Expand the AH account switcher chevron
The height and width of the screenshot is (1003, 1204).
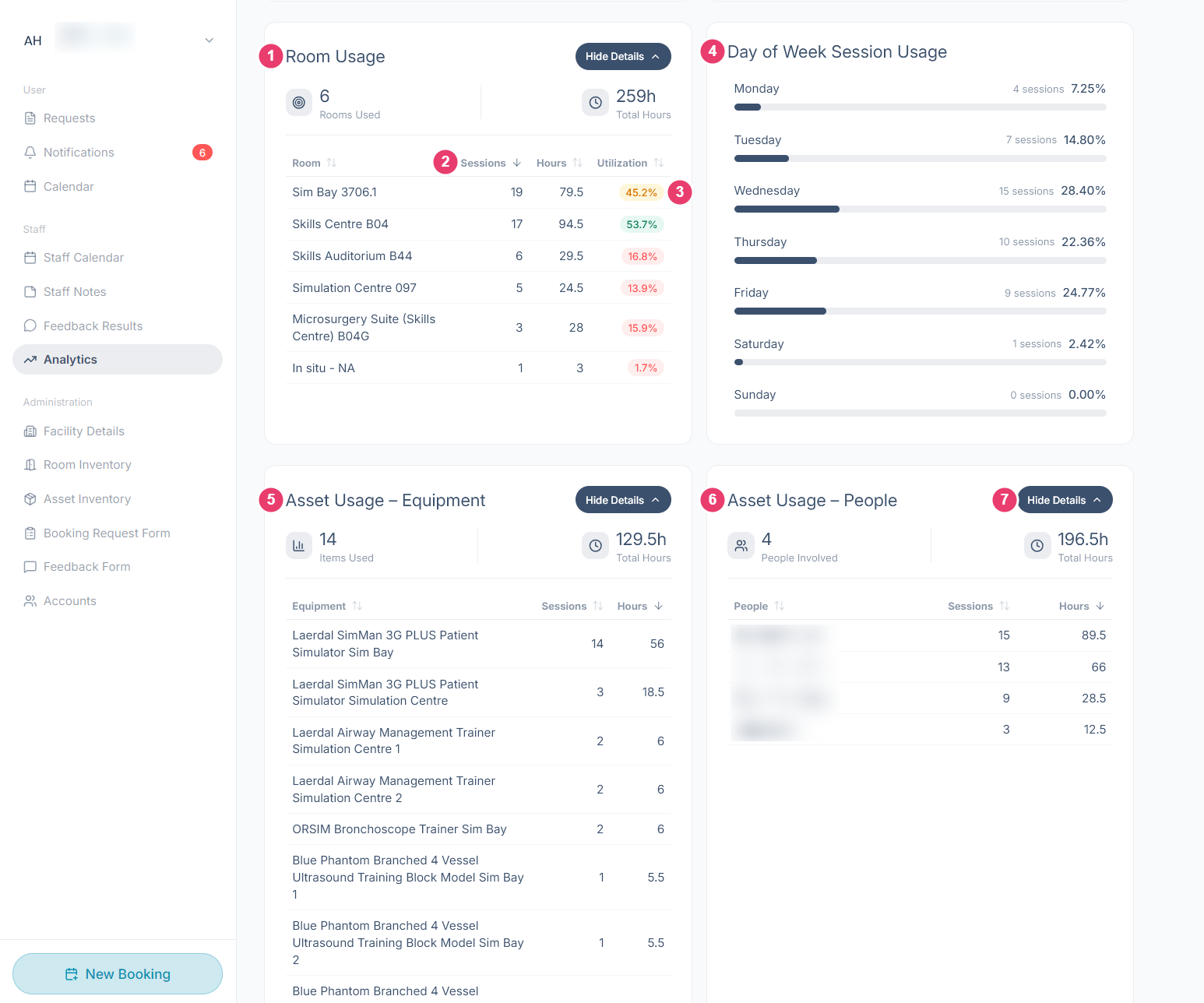209,40
